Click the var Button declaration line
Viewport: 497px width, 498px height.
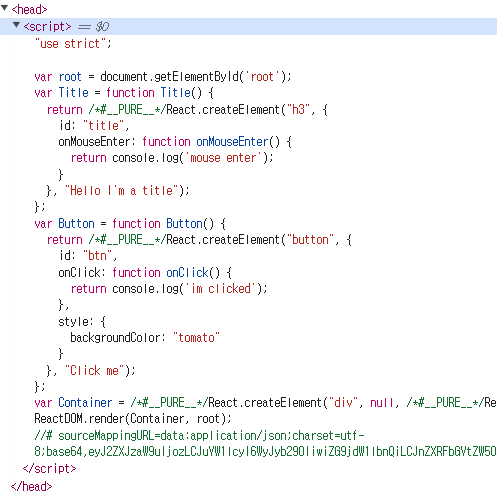tap(130, 224)
